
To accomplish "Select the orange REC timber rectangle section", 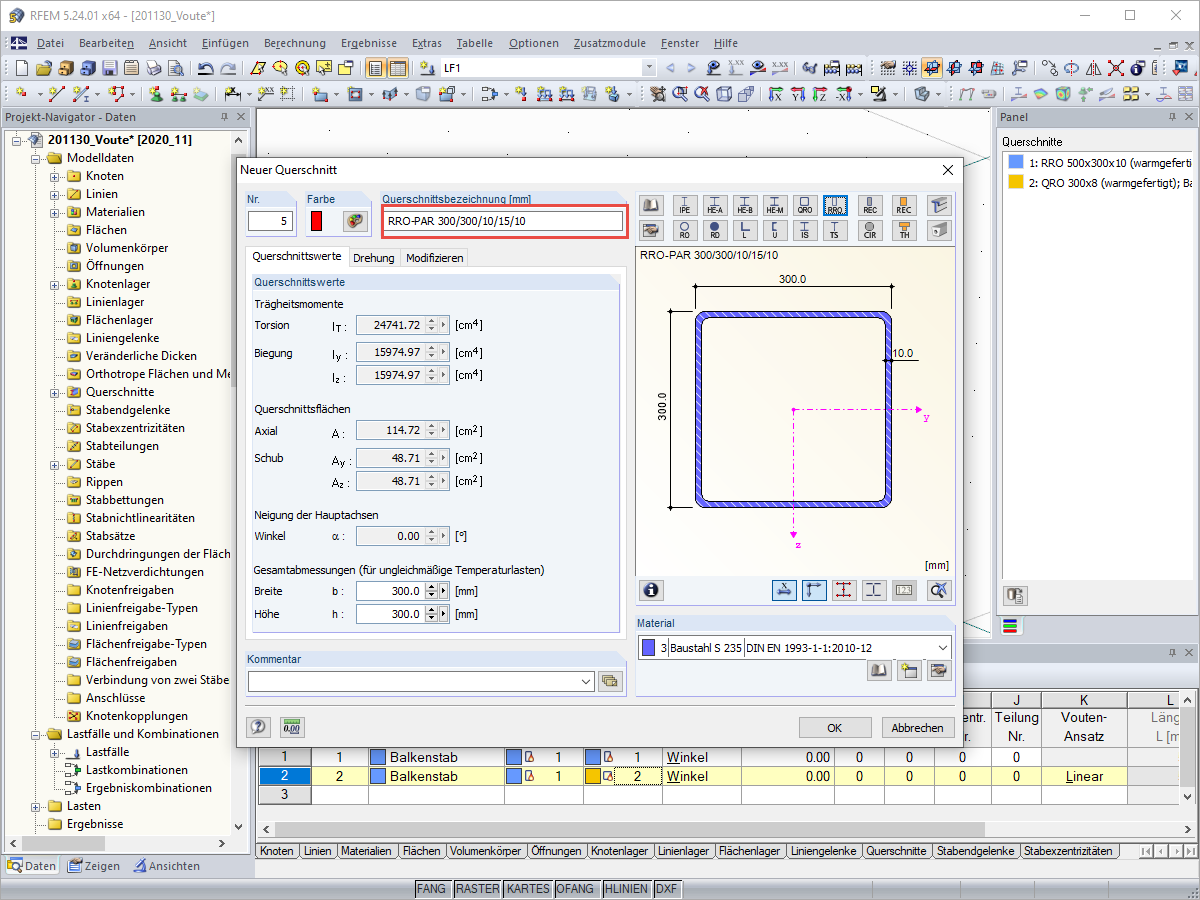I will tap(904, 205).
